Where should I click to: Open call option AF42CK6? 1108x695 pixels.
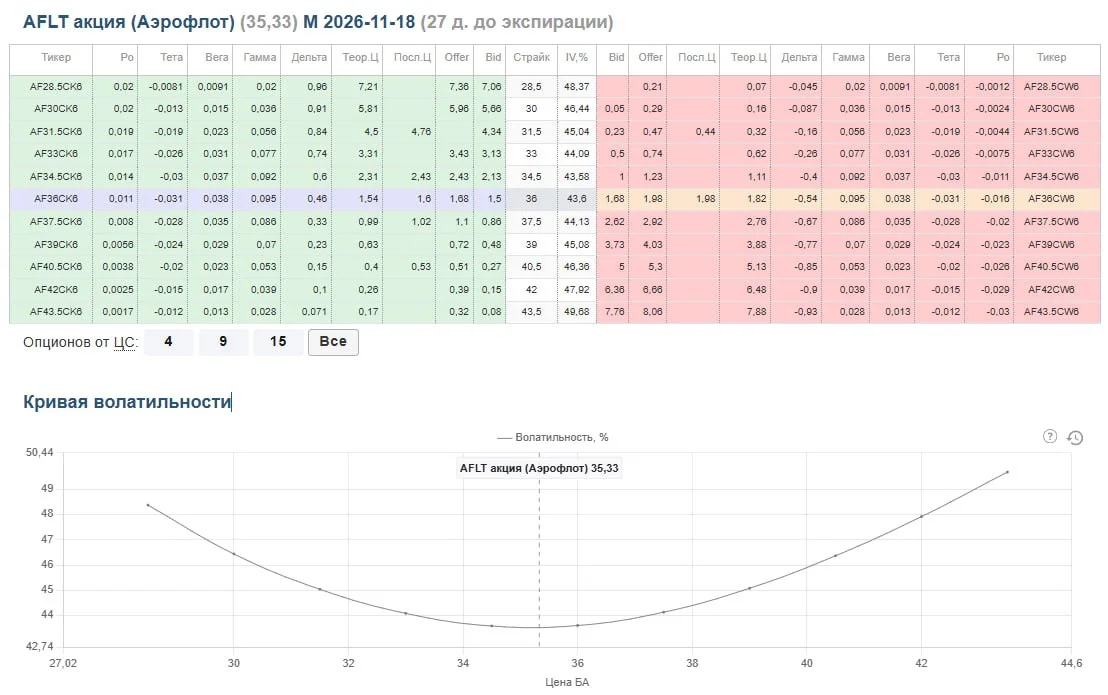coord(56,290)
